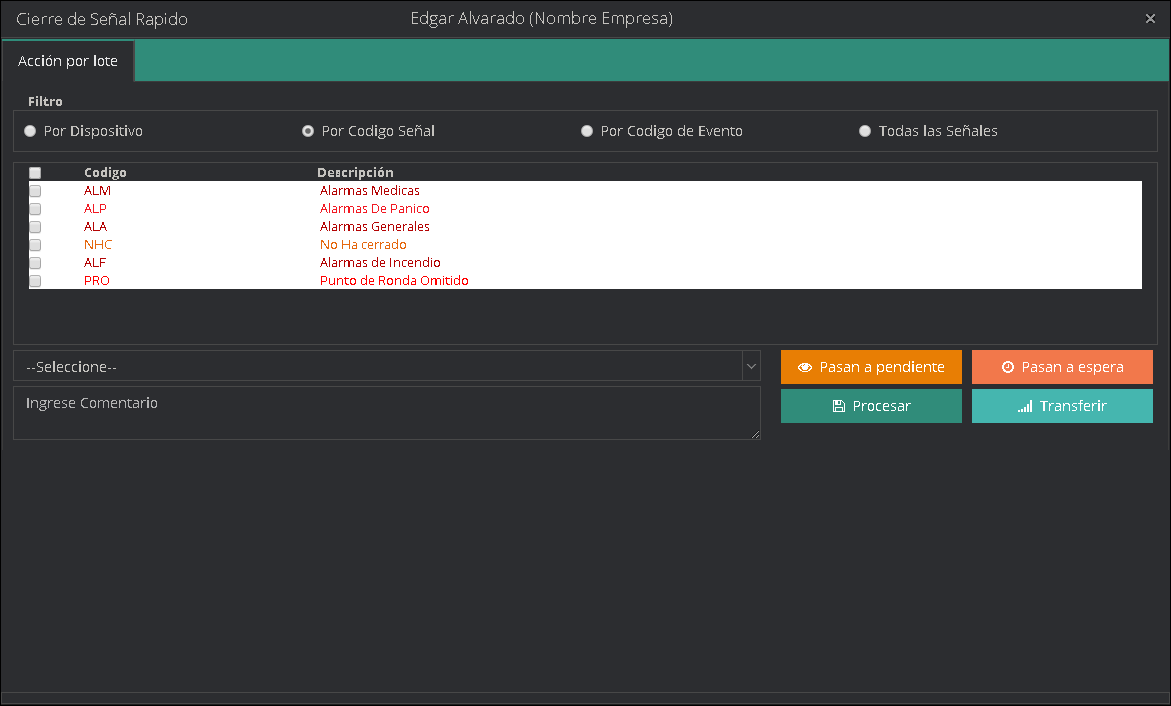The image size is (1171, 706).
Task: Choose the Por Codigo de Evento filter
Action: pos(587,131)
